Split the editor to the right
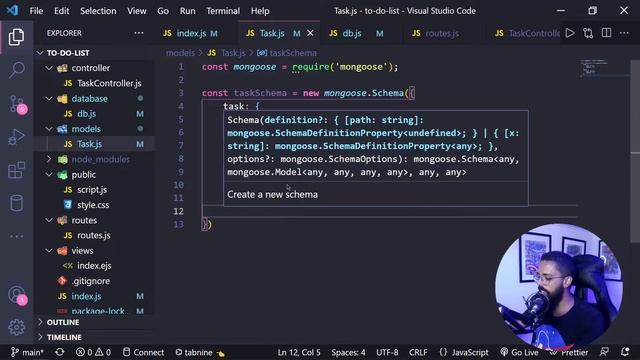This screenshot has width=640, height=360. (x=607, y=33)
